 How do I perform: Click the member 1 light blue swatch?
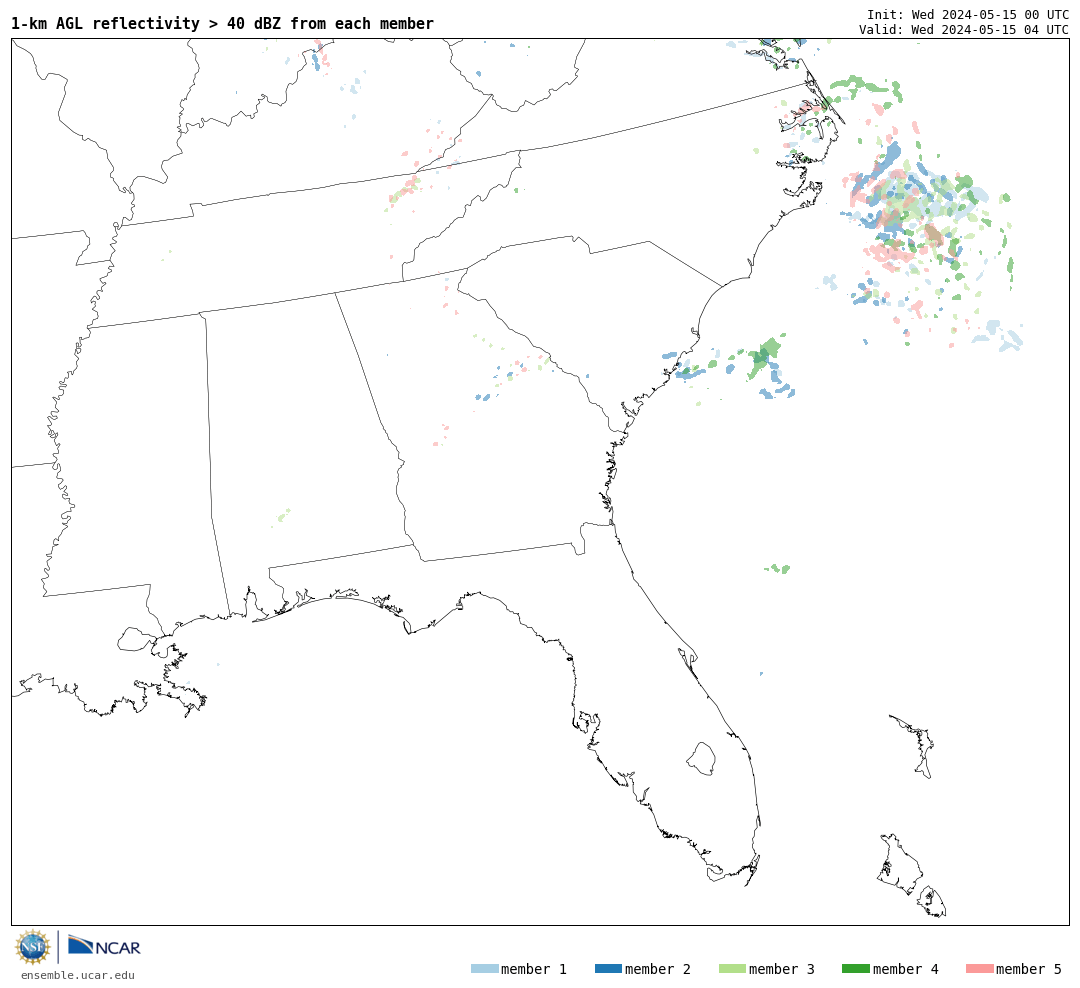pos(484,969)
